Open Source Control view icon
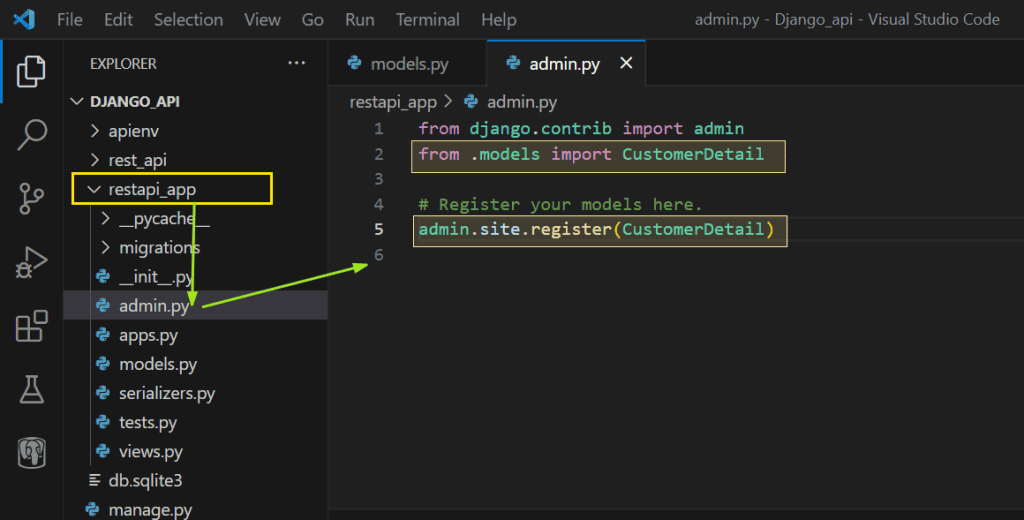Viewport: 1024px width, 520px height. (x=31, y=199)
